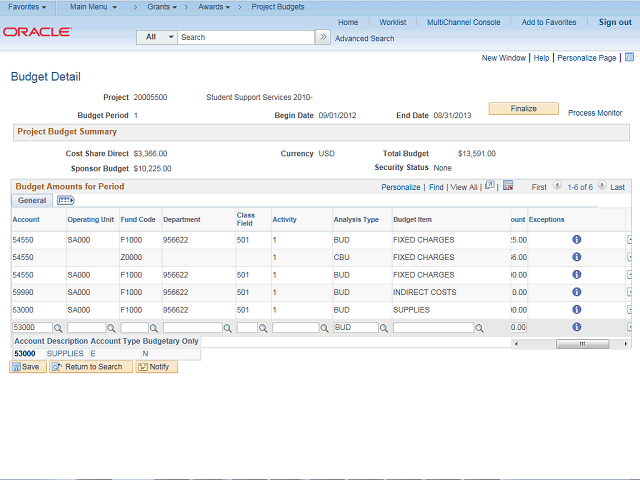The image size is (640, 480).
Task: Open the Operating Unit lookup magnifier
Action: (112, 328)
